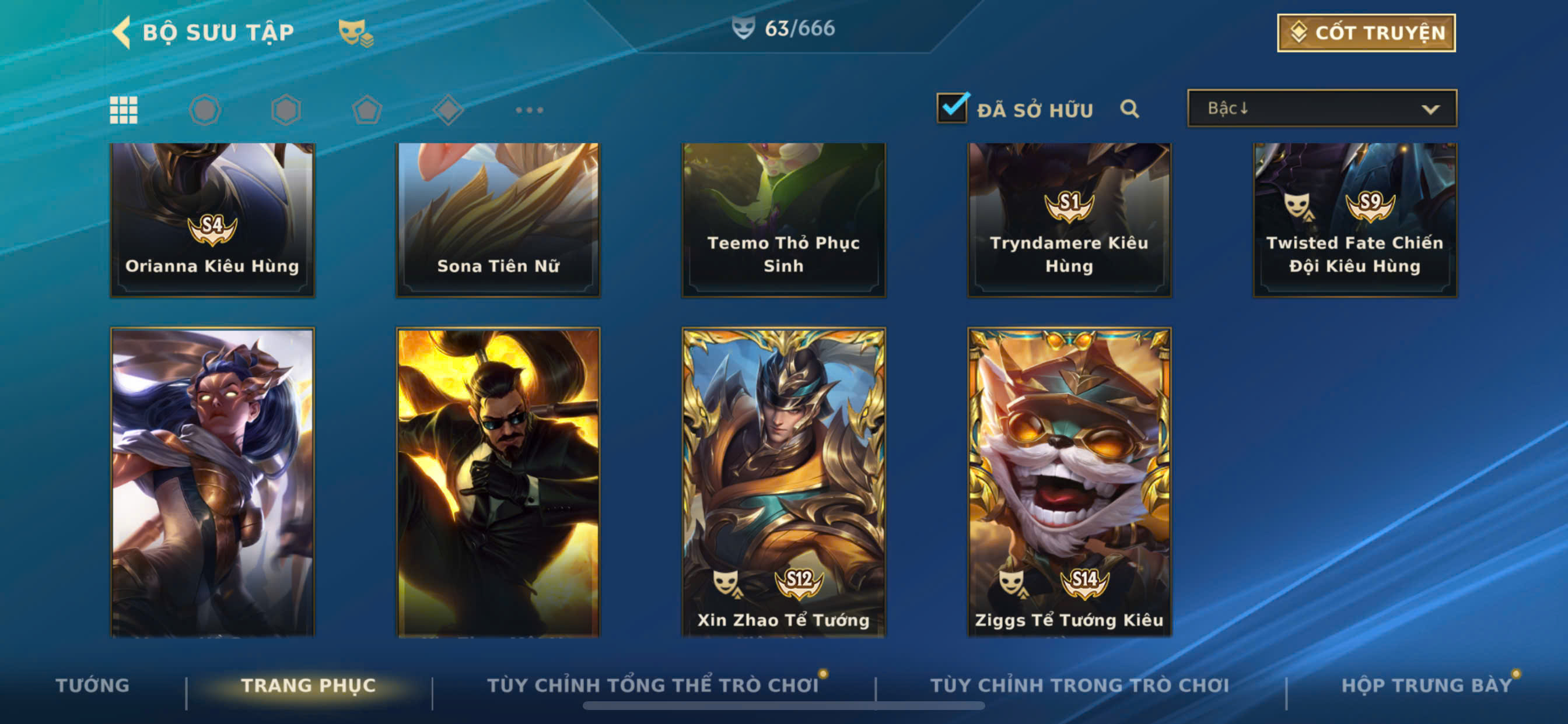The image size is (1568, 724).
Task: Click the dropdown chevron beside Bậc
Action: coord(1430,110)
